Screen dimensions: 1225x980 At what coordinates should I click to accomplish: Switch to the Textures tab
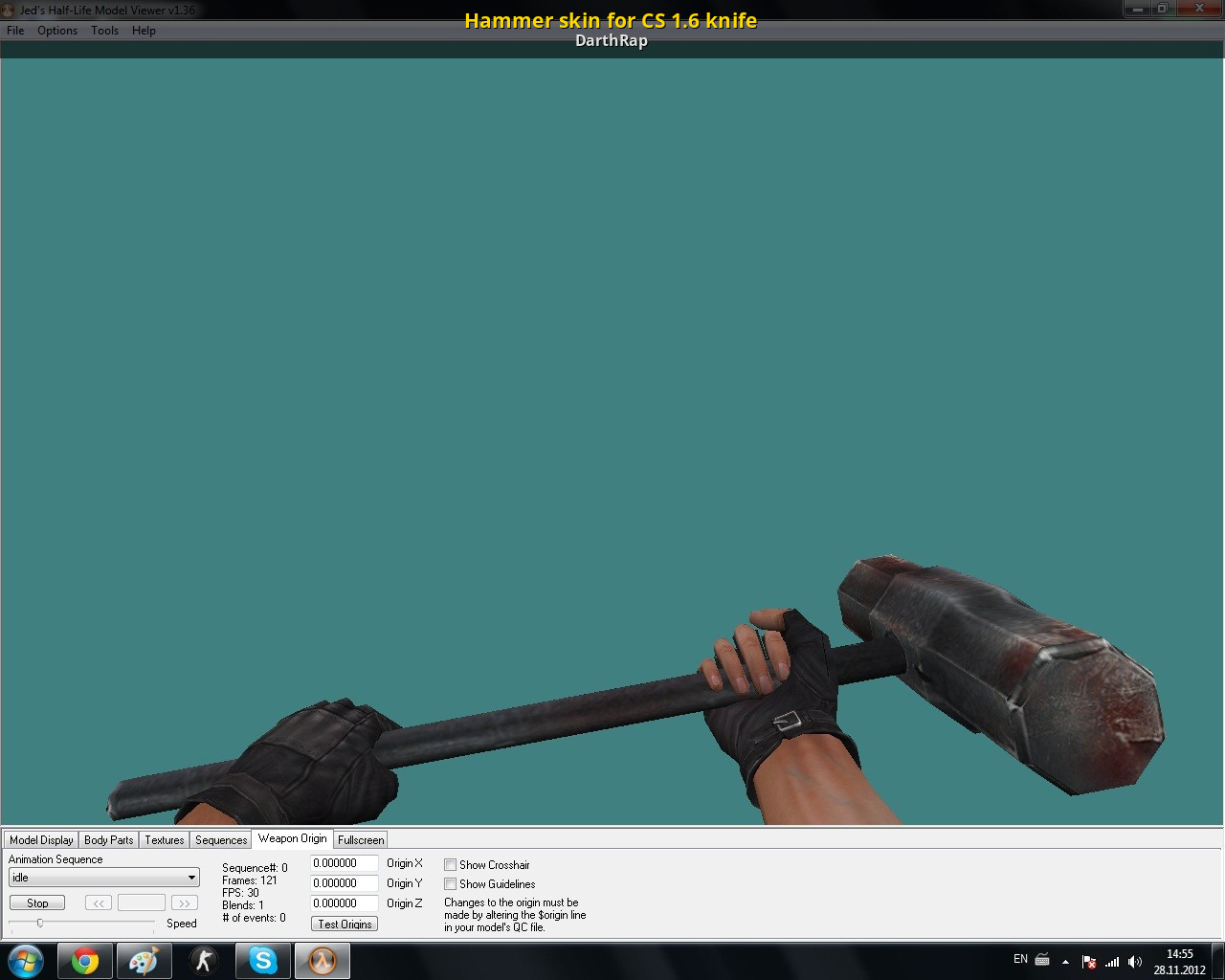(x=165, y=840)
